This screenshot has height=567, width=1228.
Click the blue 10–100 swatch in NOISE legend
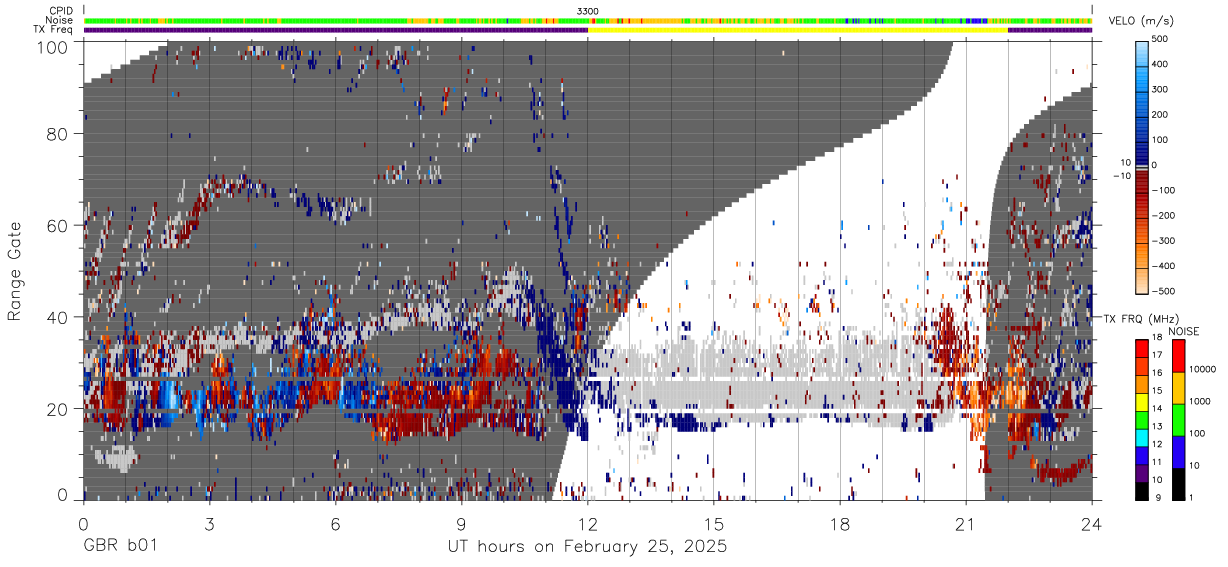1178,451
